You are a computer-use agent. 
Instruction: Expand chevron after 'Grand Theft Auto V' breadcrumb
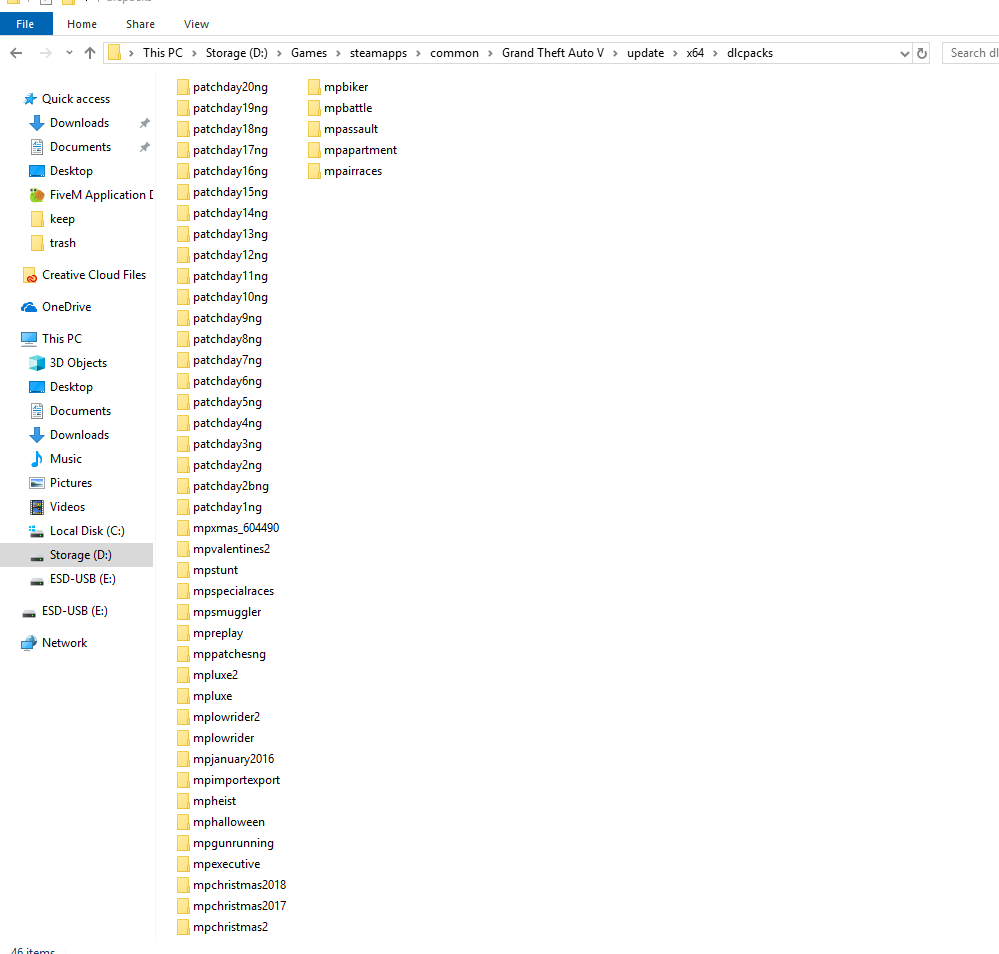pos(615,54)
